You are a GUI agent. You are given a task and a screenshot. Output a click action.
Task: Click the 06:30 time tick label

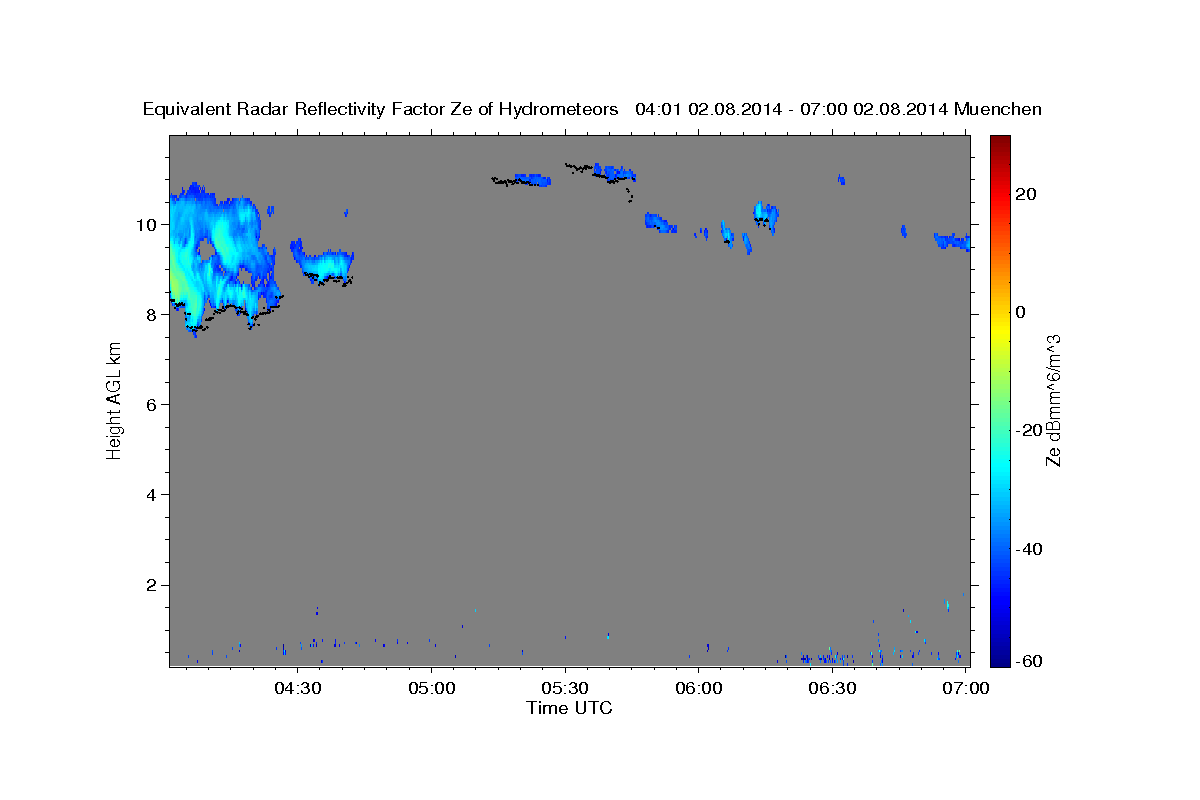pyautogui.click(x=832, y=688)
